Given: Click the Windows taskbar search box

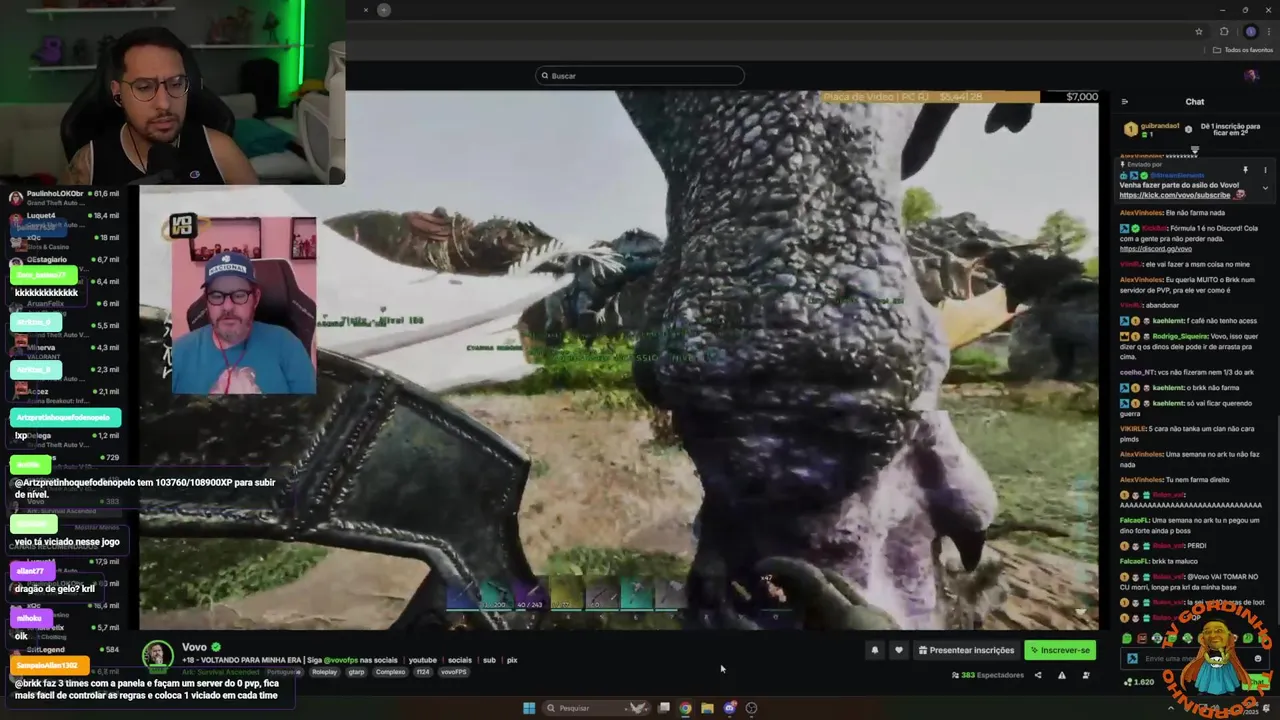Looking at the screenshot, I should (x=595, y=708).
